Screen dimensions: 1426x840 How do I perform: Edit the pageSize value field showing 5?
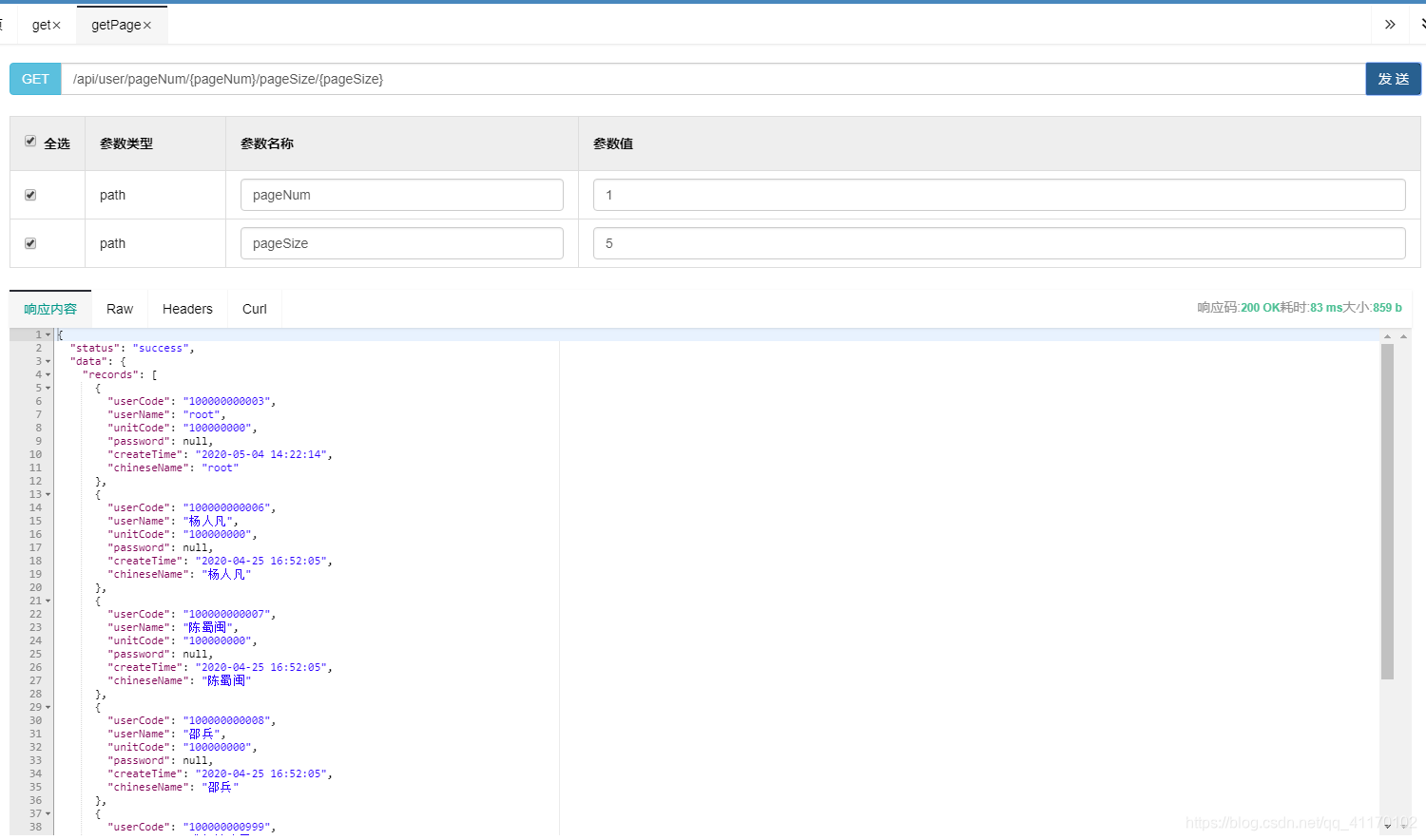tap(999, 243)
